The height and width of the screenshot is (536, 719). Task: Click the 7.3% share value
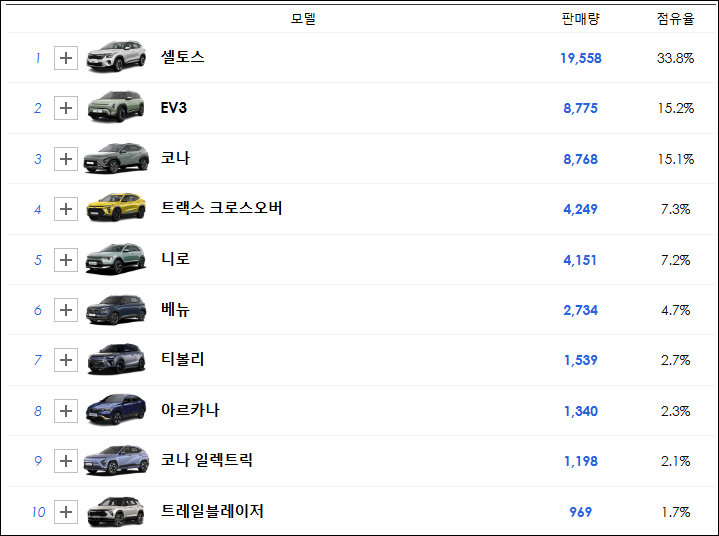coord(675,209)
